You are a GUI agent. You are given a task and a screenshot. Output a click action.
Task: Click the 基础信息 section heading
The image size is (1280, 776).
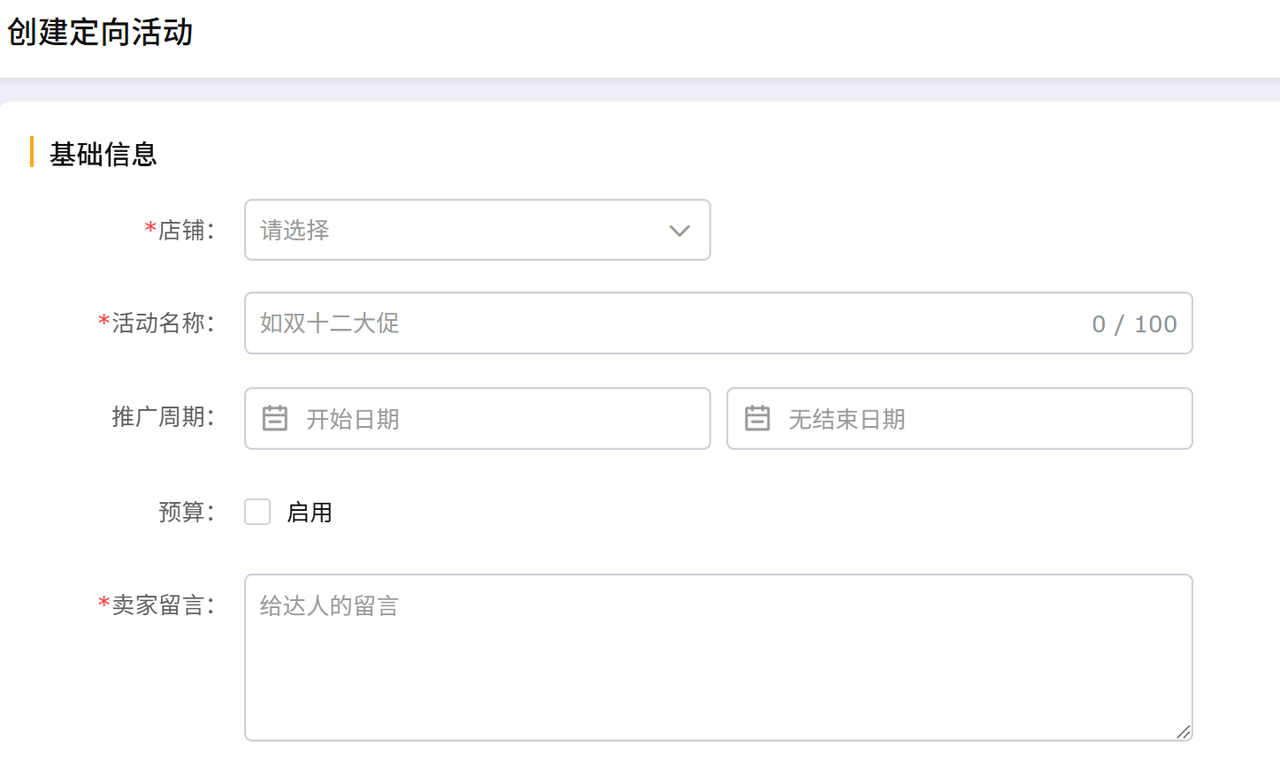coord(103,154)
